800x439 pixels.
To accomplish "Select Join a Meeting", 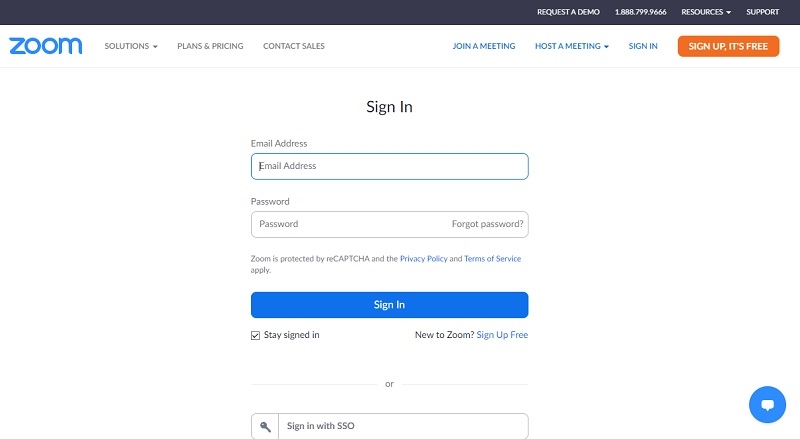I will [x=484, y=46].
